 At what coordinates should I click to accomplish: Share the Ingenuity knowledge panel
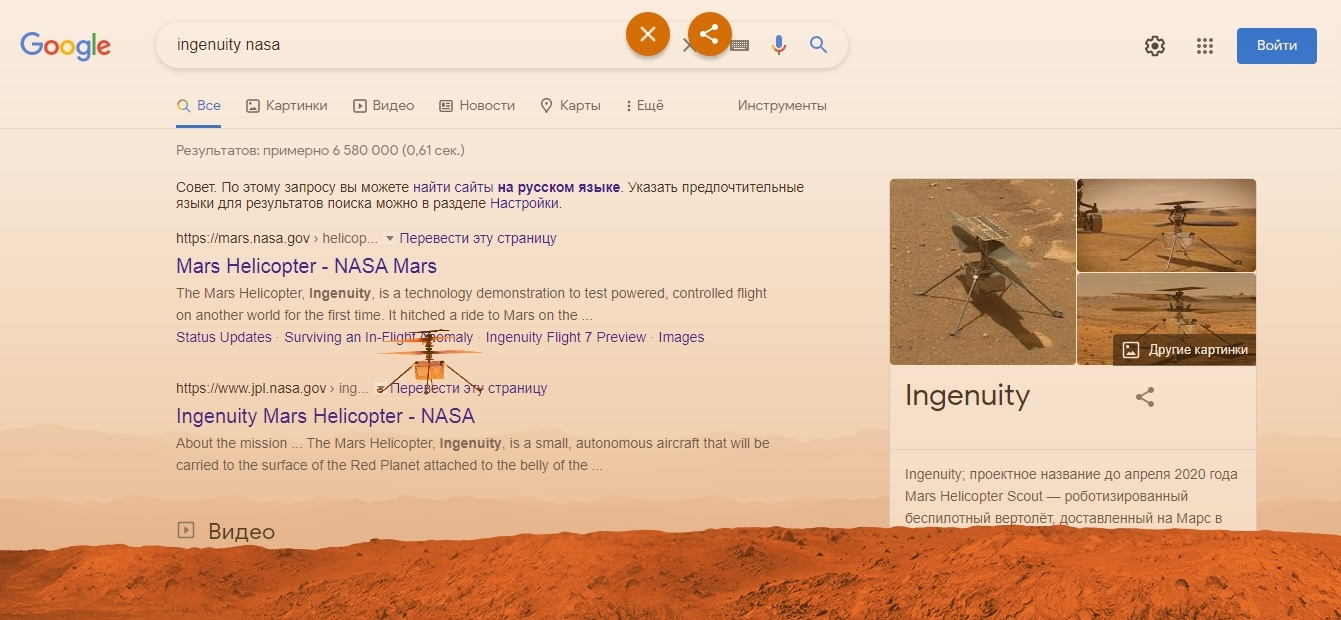pos(1145,397)
